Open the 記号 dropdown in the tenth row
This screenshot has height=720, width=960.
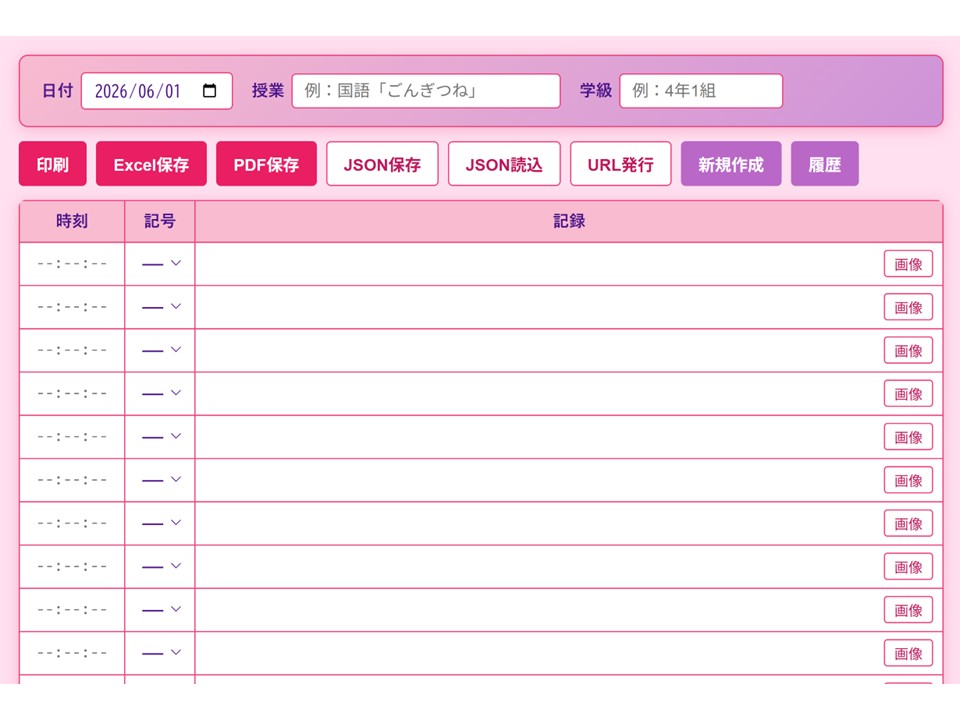(160, 653)
